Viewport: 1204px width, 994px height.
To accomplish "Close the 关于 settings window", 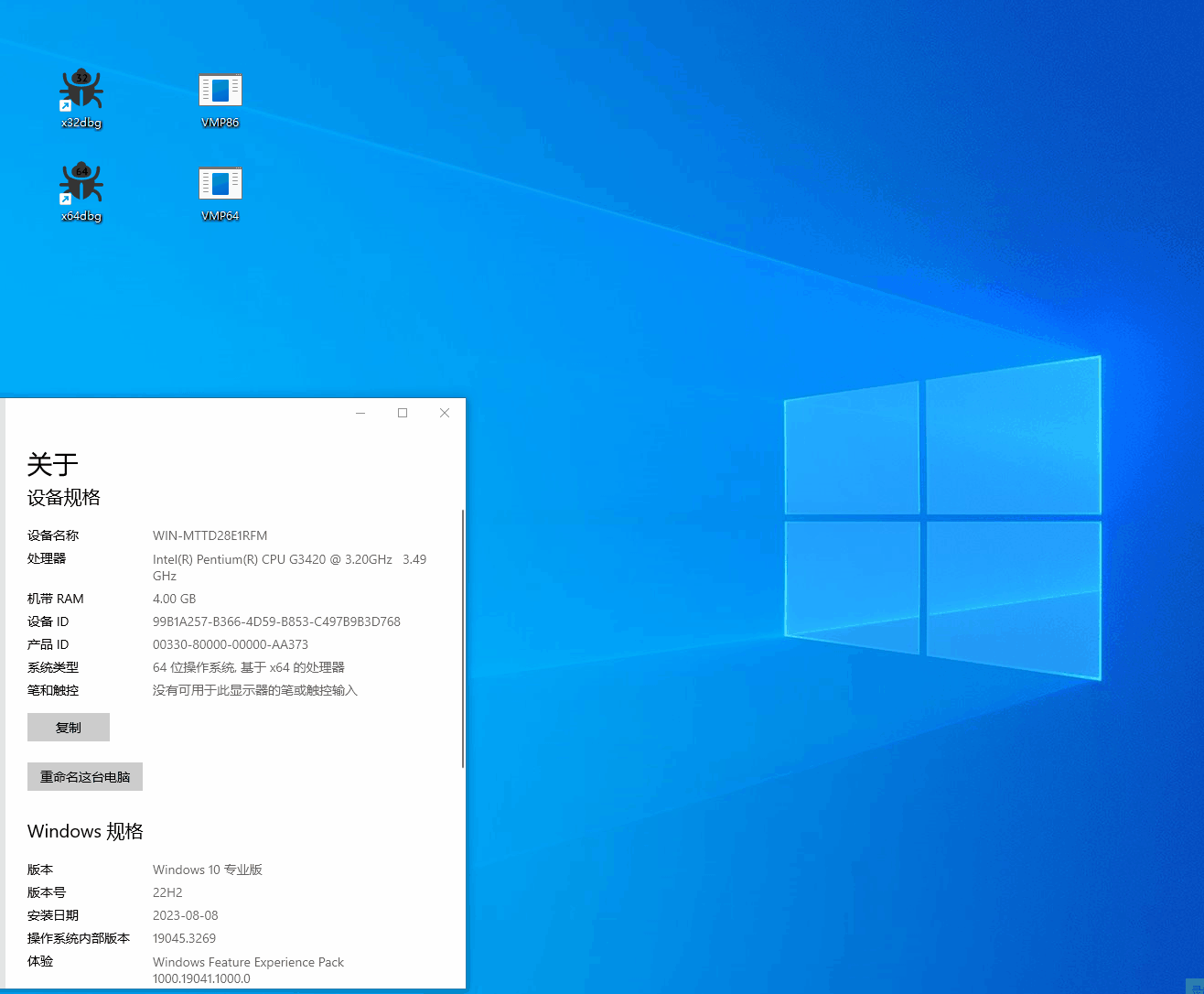I will tap(445, 413).
